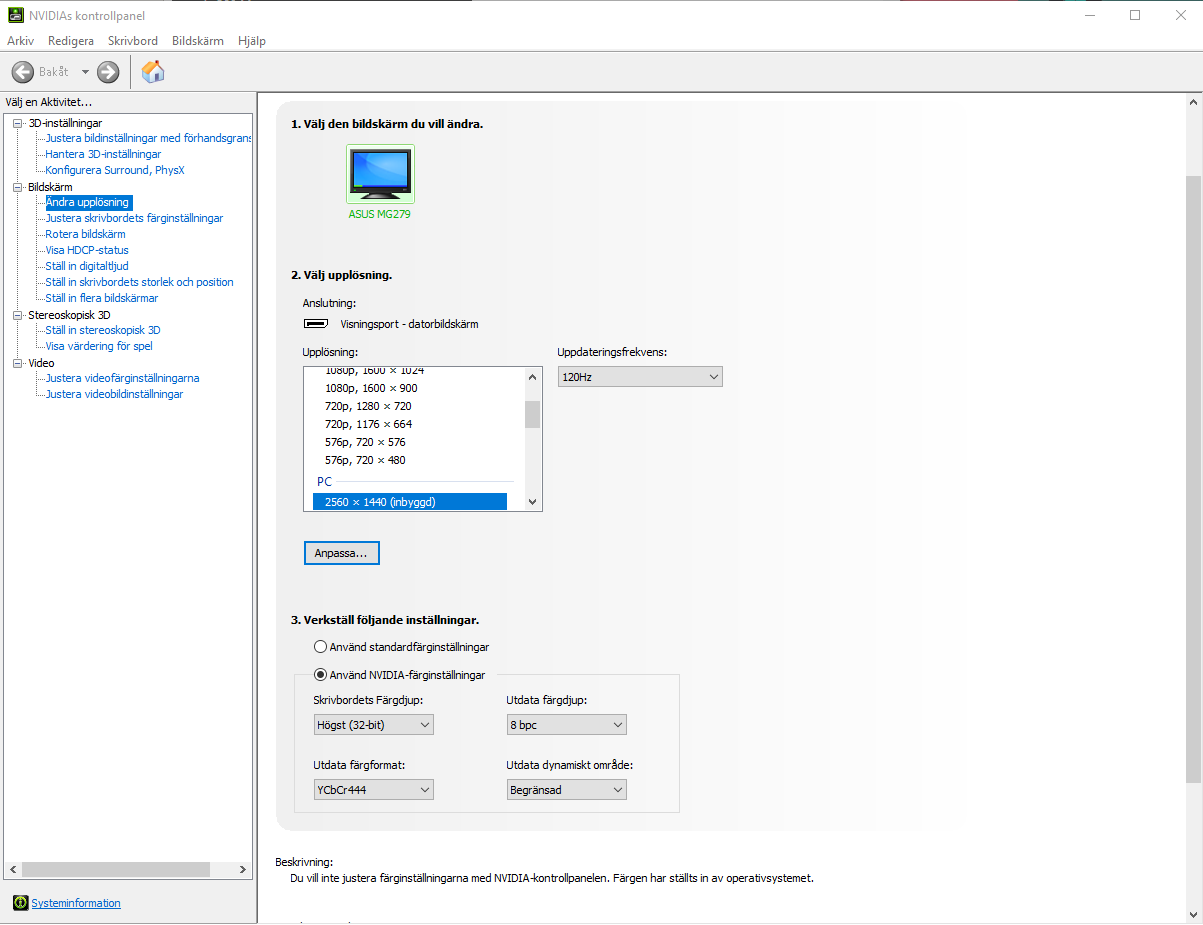Open Visa HDCP-status
The height and width of the screenshot is (925, 1203).
click(x=87, y=250)
